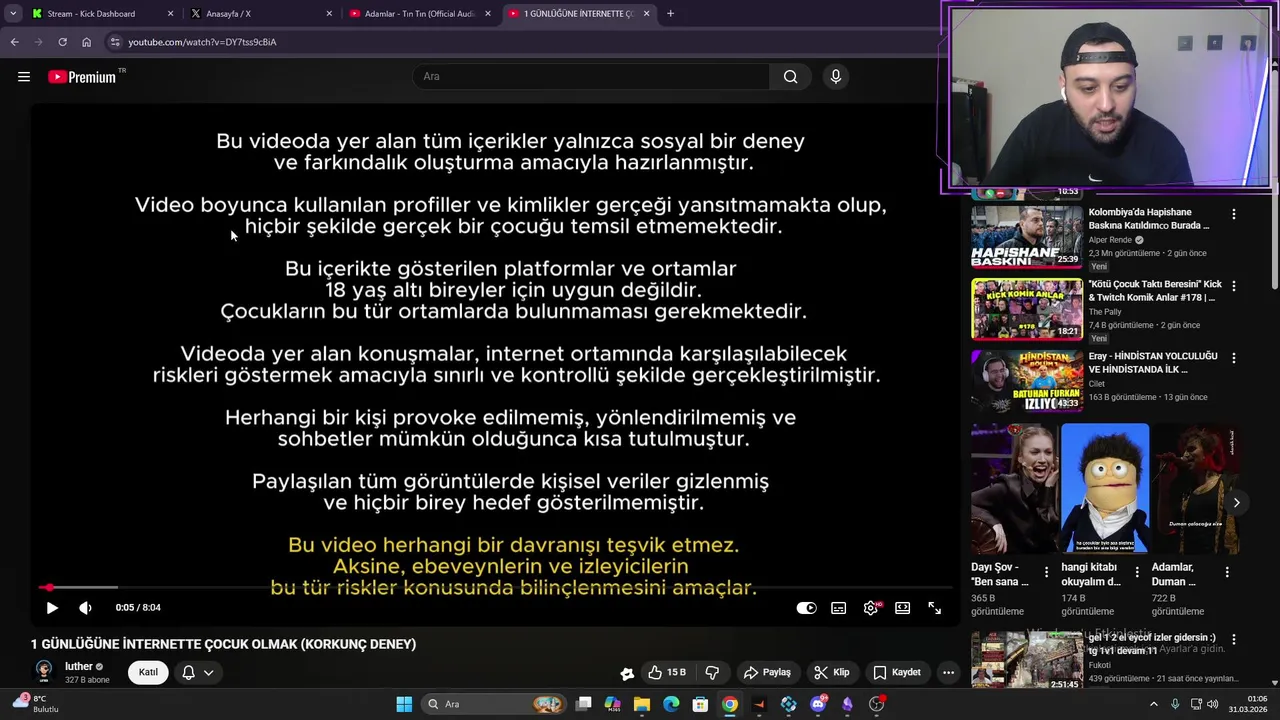Open more actions three-dot menu below video
The width and height of the screenshot is (1280, 720).
[948, 672]
